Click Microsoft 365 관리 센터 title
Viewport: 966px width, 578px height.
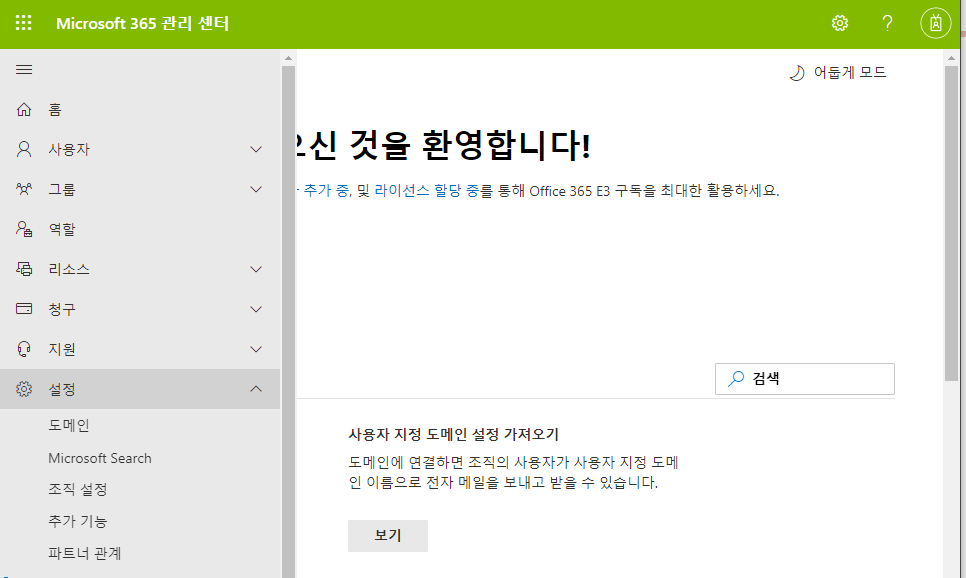(x=142, y=23)
